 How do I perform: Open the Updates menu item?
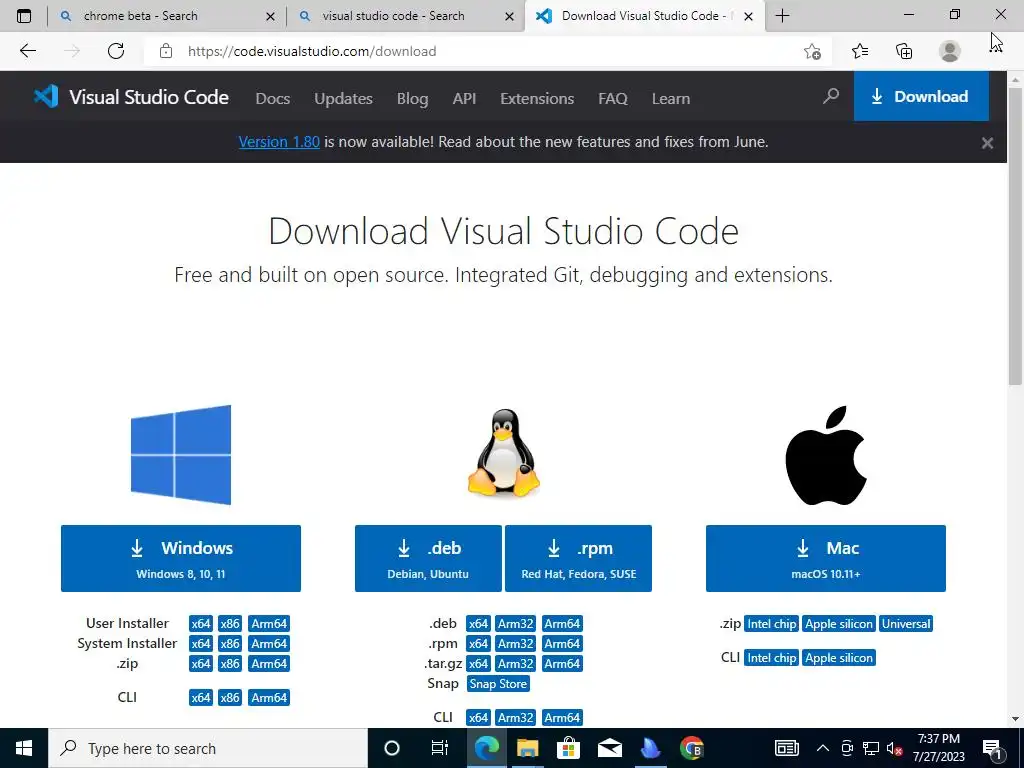click(344, 99)
